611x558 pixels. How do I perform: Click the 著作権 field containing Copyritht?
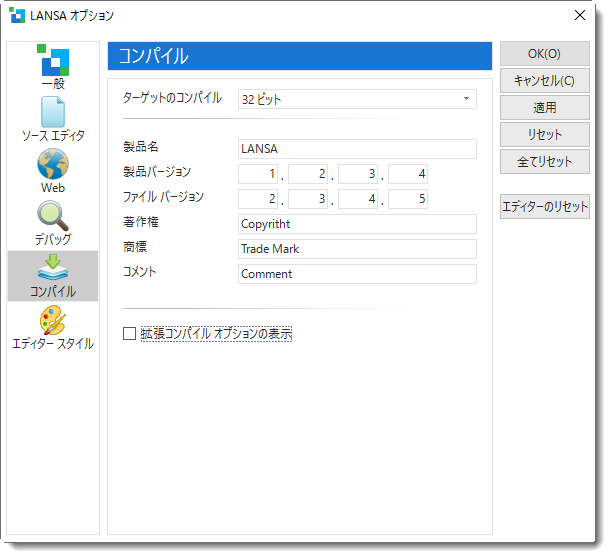coord(357,224)
